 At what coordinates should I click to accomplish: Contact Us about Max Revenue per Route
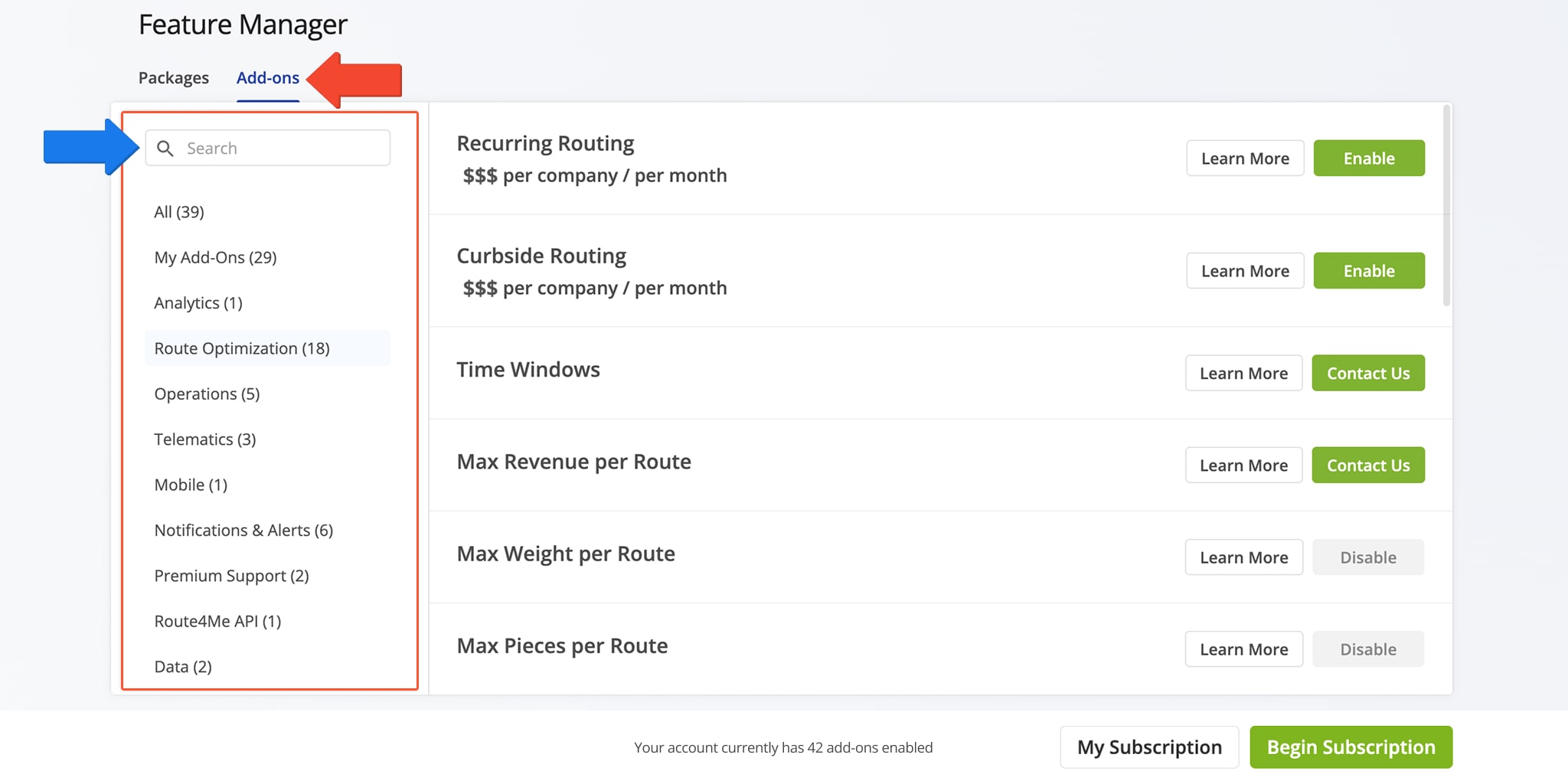1367,465
